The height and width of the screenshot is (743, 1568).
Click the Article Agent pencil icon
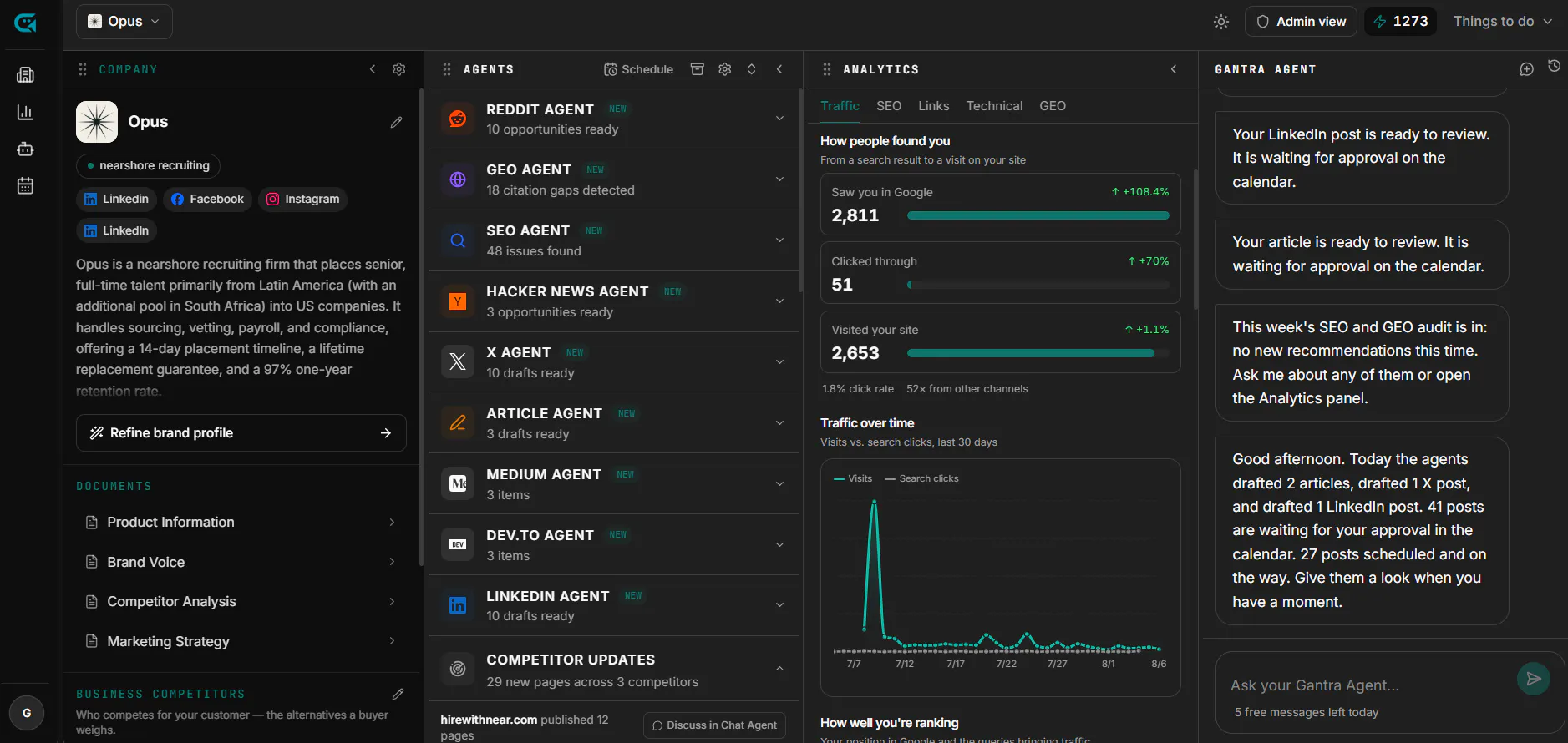(x=458, y=422)
